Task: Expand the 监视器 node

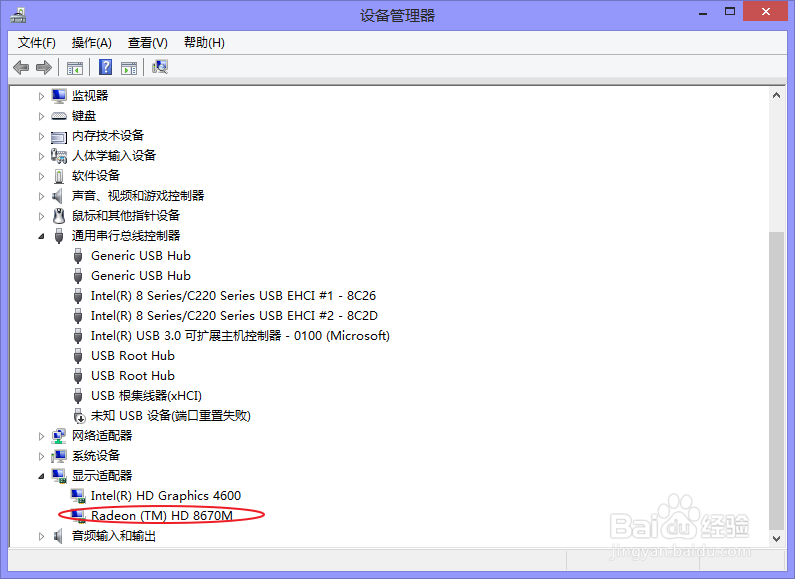Action: [41, 96]
